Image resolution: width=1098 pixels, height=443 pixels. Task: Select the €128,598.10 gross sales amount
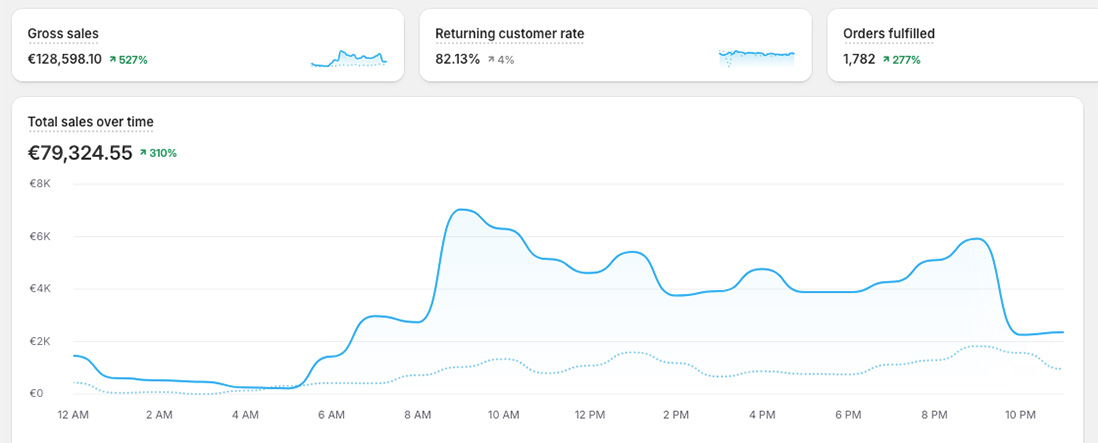click(64, 60)
